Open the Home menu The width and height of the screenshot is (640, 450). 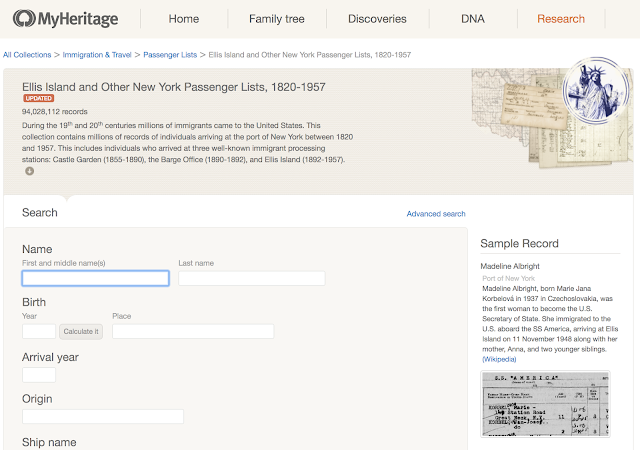click(x=184, y=19)
